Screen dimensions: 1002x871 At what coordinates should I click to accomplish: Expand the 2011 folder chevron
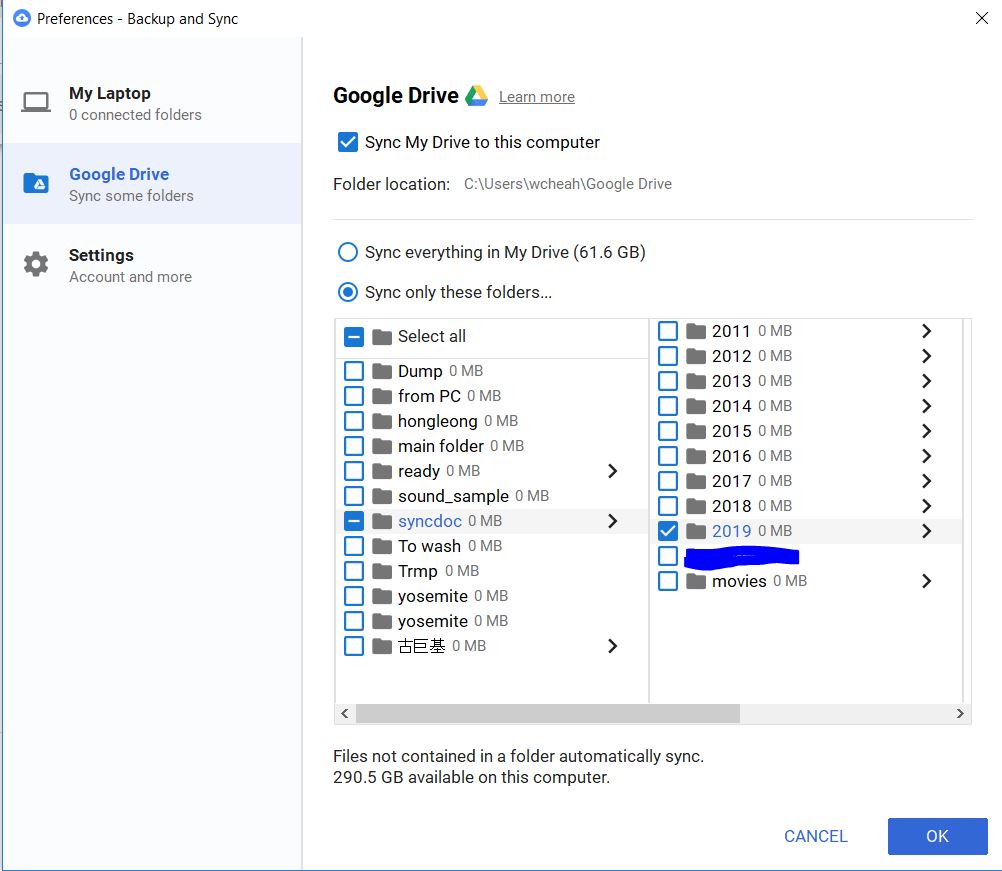coord(927,331)
